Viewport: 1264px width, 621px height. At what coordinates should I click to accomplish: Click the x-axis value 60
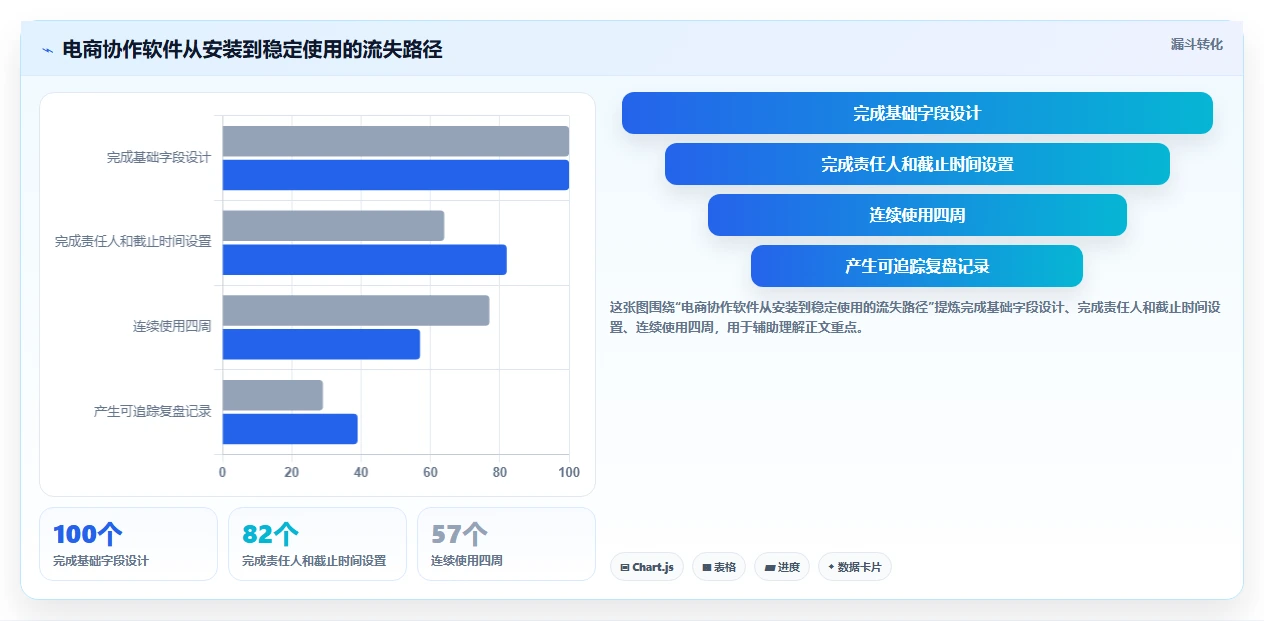pyautogui.click(x=430, y=472)
